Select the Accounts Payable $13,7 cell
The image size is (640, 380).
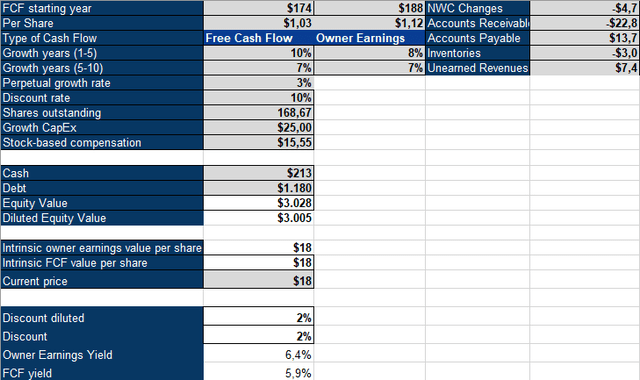click(584, 38)
